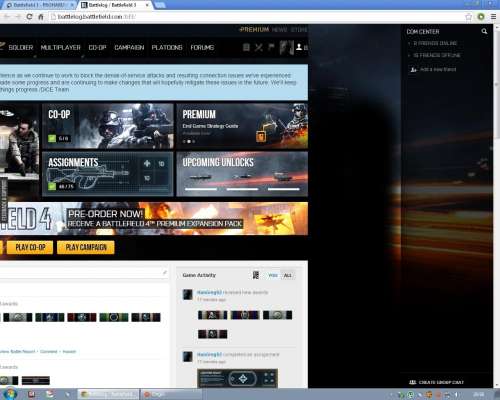Open the CAMPAIGN navigation item
Viewport: 500px width, 400px height.
(x=129, y=48)
